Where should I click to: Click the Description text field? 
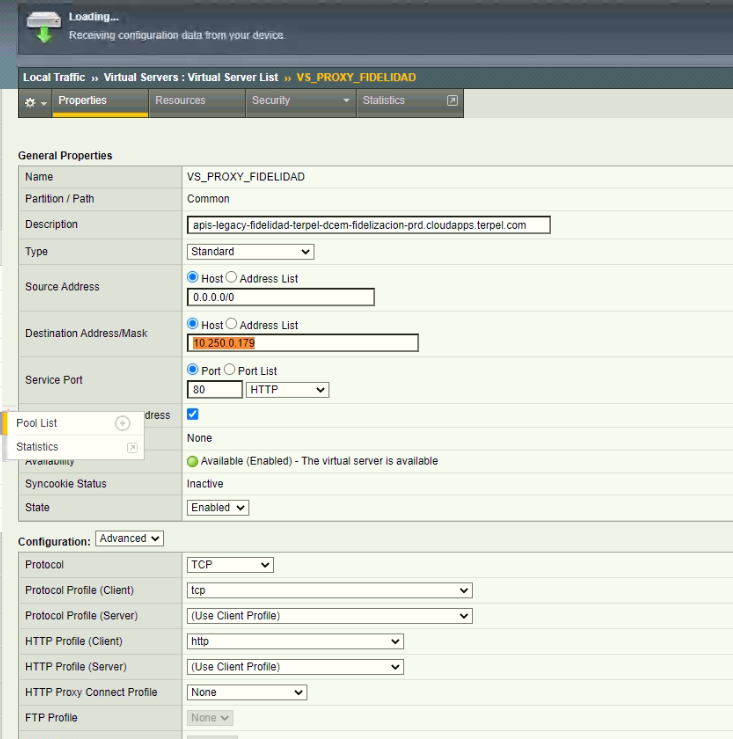[368, 225]
